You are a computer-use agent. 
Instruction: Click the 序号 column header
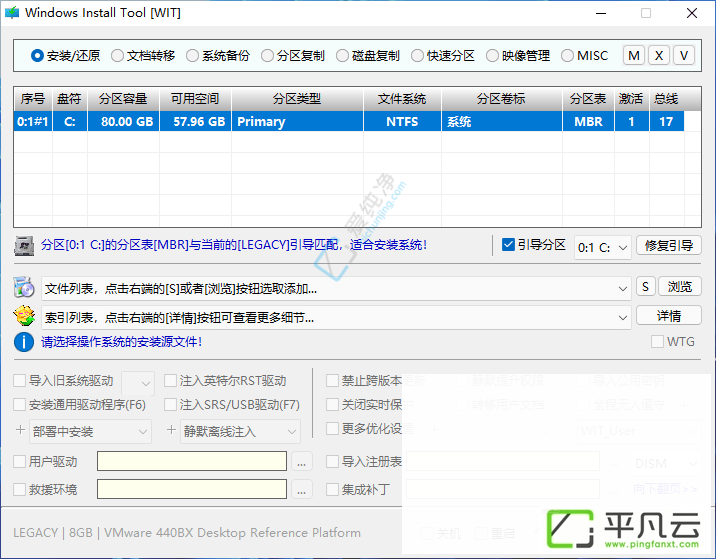[x=33, y=99]
